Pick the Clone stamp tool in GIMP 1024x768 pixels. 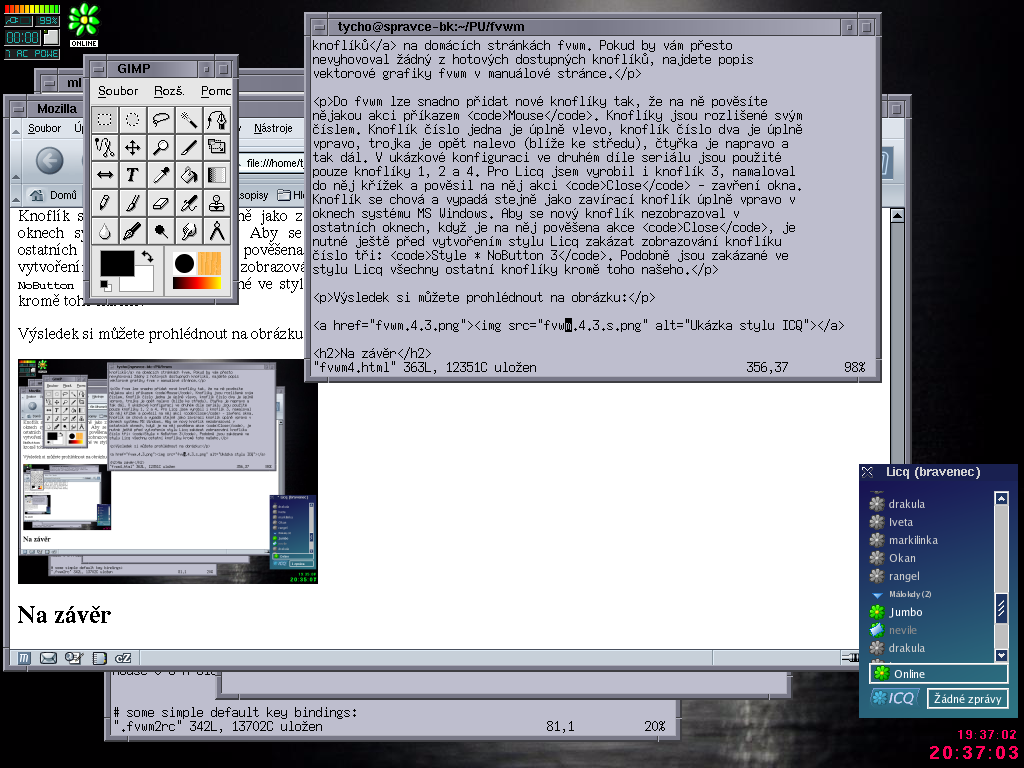[x=217, y=204]
